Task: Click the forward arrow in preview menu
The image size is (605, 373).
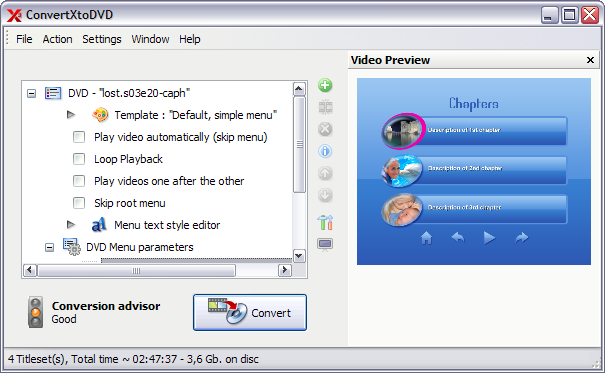Action: tap(522, 238)
